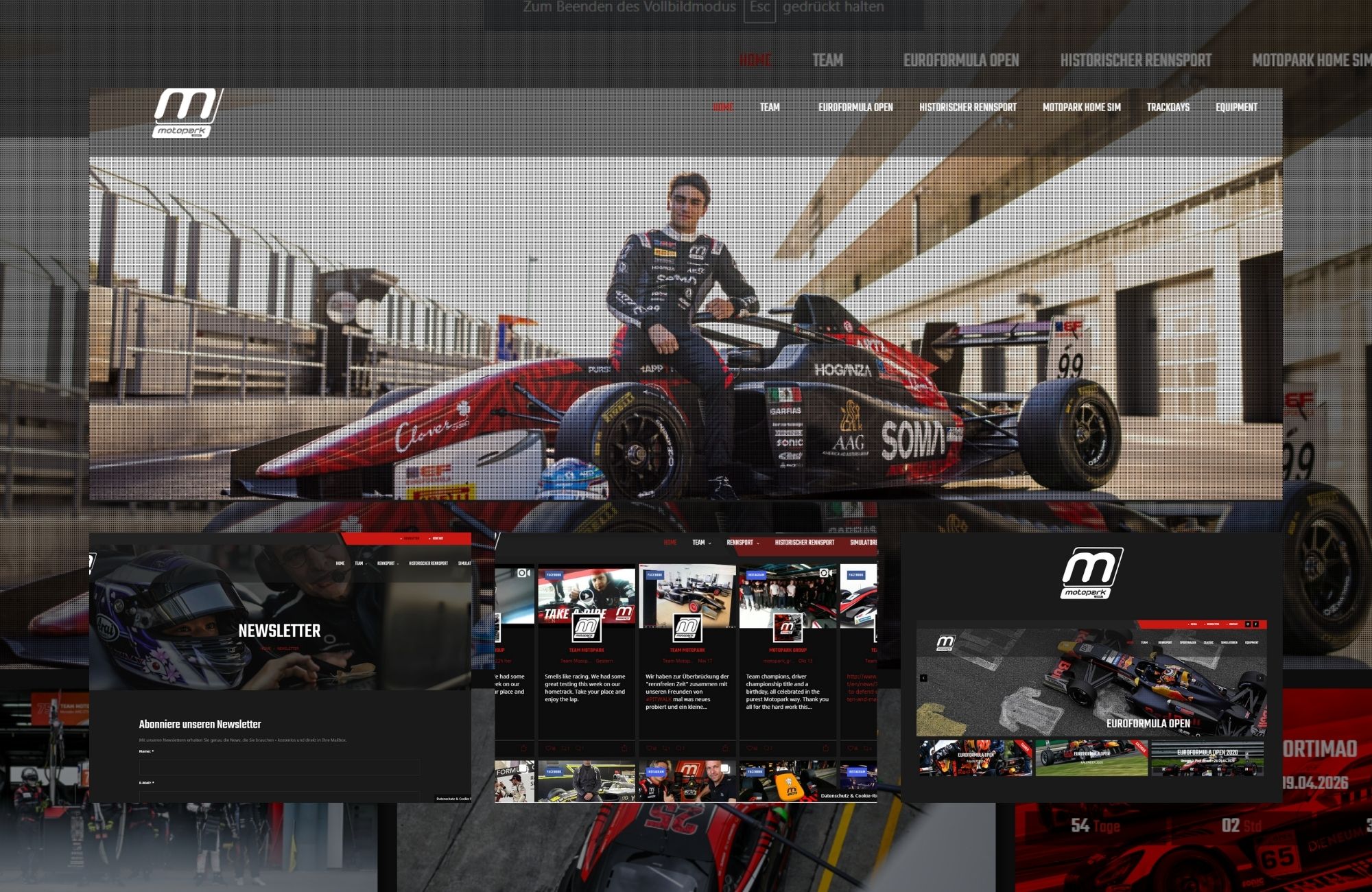Click the Esc key hint in fullscreen notice
This screenshot has width=1372, height=892.
point(759,8)
